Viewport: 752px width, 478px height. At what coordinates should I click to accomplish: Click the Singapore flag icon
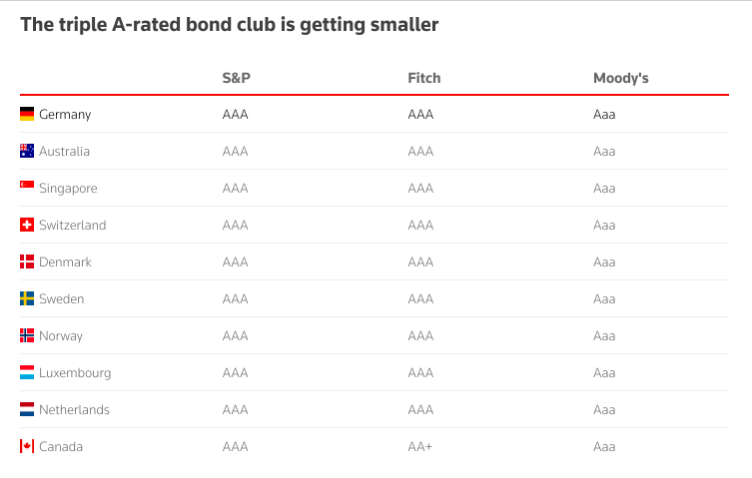pyautogui.click(x=27, y=187)
